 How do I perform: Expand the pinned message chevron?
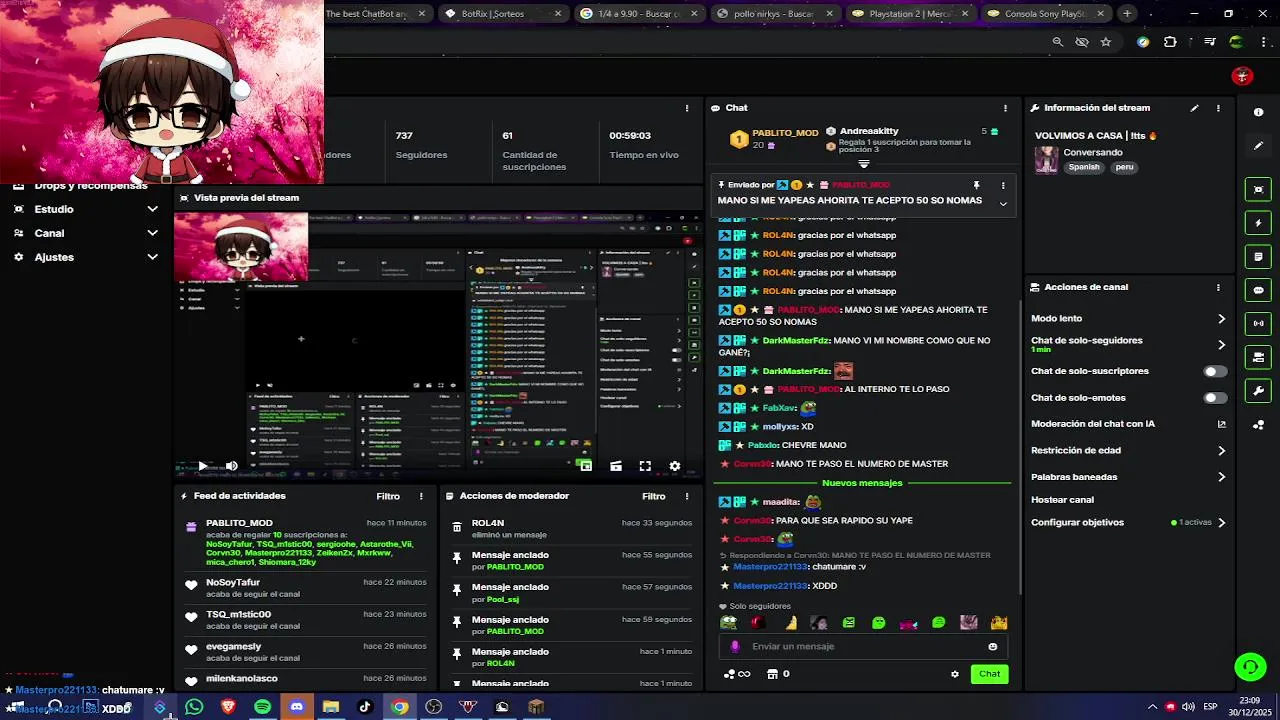coord(1003,203)
